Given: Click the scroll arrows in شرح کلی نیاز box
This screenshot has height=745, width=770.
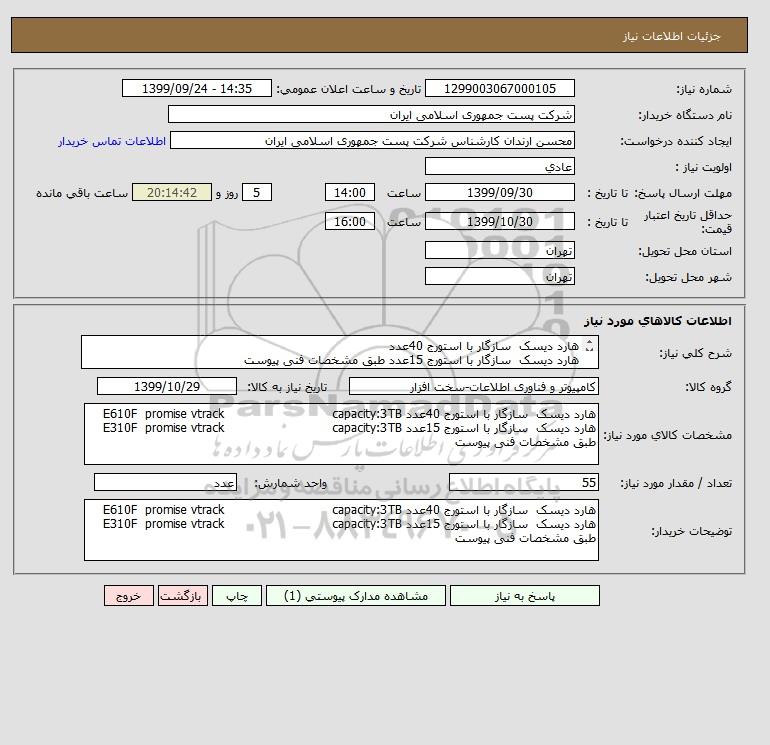Looking at the screenshot, I should coord(590,346).
